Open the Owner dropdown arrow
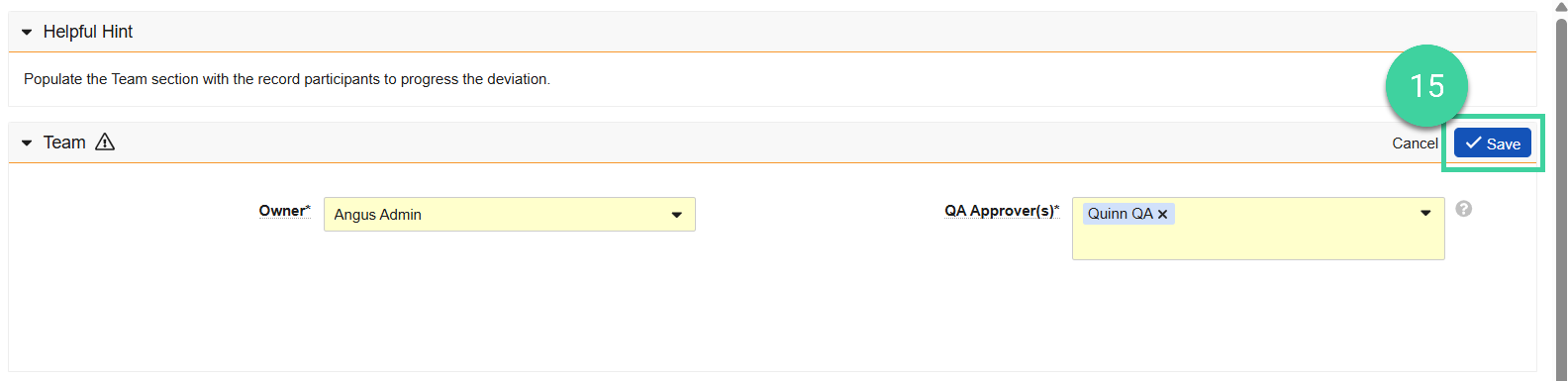Screen dimensions: 1568x381 pos(677,215)
